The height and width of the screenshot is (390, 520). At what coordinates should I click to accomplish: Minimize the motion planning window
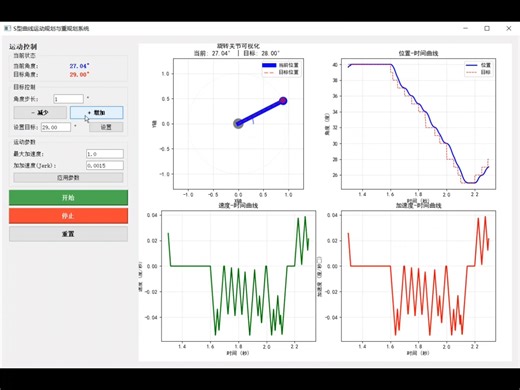466,28
